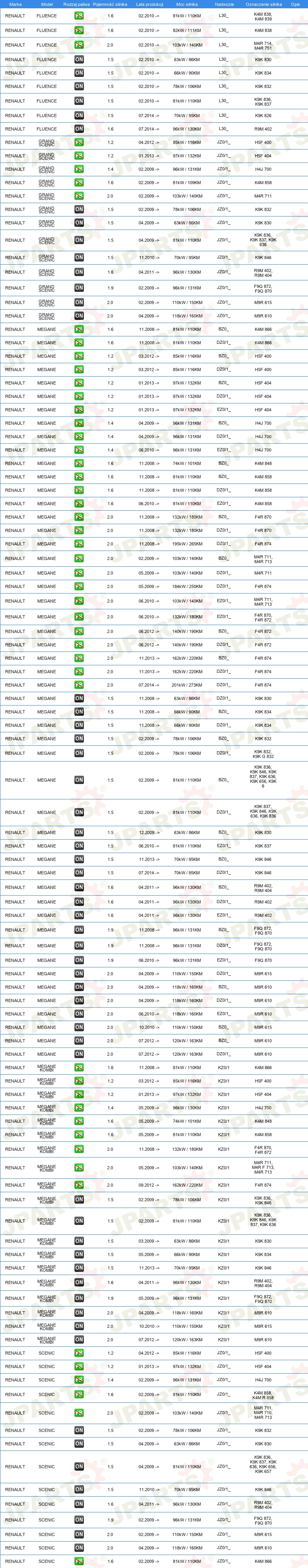Image resolution: width=308 pixels, height=1568 pixels.
Task: Click petrol icon in Megane 184kW / 250KM row
Action: click(x=79, y=587)
